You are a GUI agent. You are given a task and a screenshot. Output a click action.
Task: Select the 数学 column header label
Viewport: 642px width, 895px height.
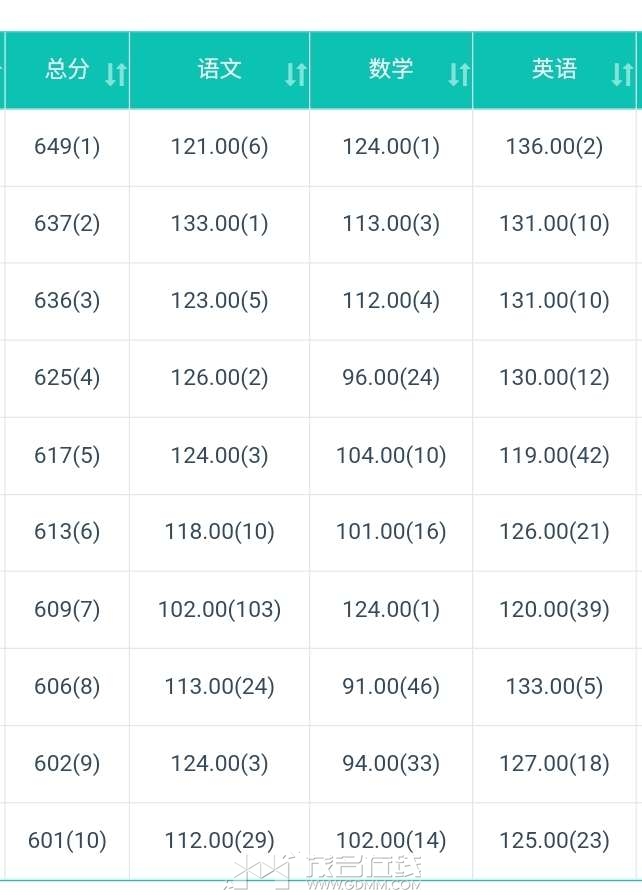click(x=391, y=69)
